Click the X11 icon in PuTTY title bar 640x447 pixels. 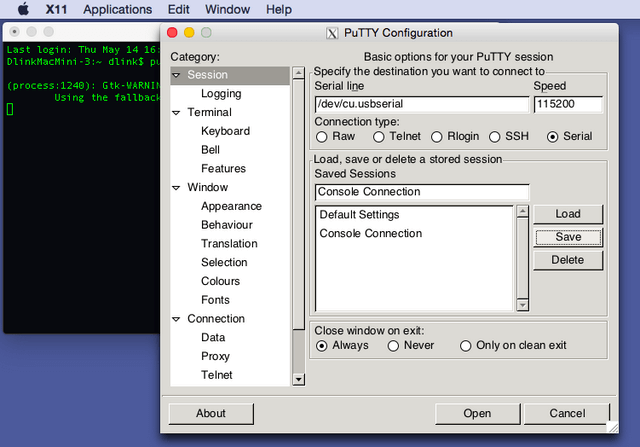click(332, 33)
